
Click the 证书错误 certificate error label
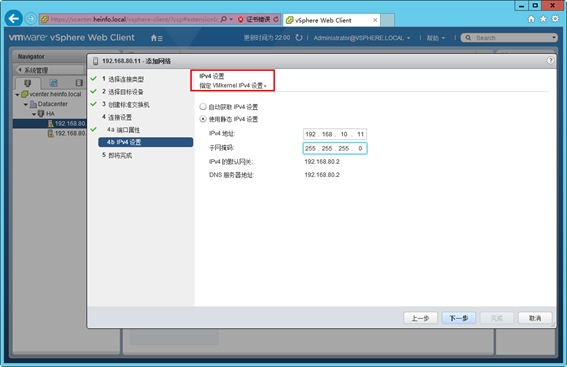pos(258,20)
